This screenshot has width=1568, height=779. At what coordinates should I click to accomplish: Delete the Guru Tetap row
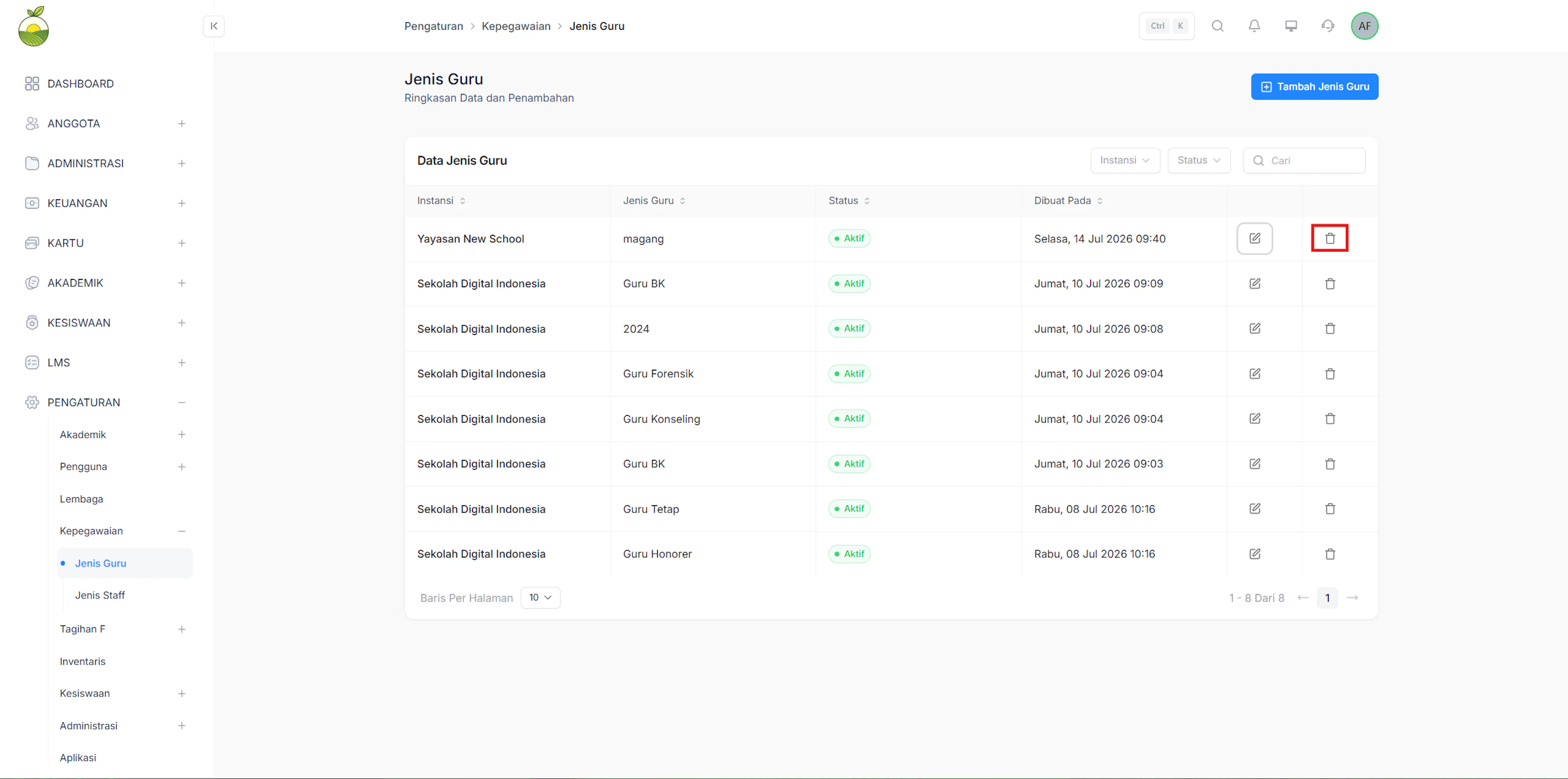tap(1330, 509)
